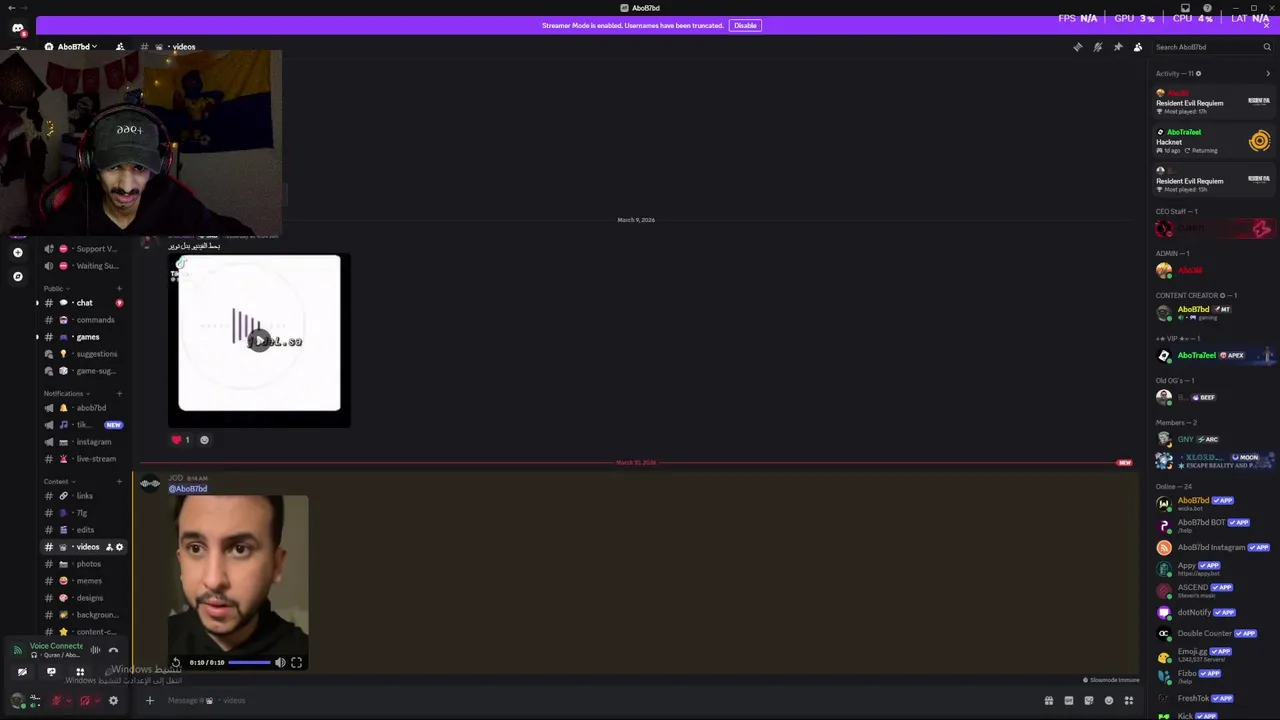
Task: Disable Streamer Mode from top banner
Action: pyautogui.click(x=745, y=25)
